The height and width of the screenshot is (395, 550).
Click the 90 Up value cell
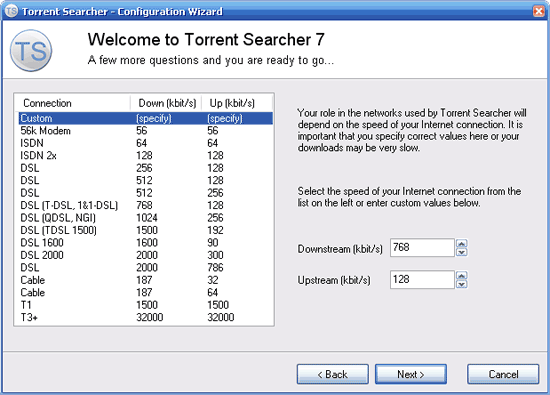point(213,243)
